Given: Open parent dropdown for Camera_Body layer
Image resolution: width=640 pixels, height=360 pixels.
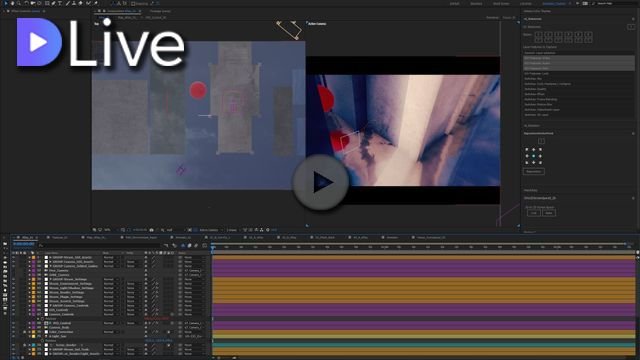Looking at the screenshot, I should (194, 327).
